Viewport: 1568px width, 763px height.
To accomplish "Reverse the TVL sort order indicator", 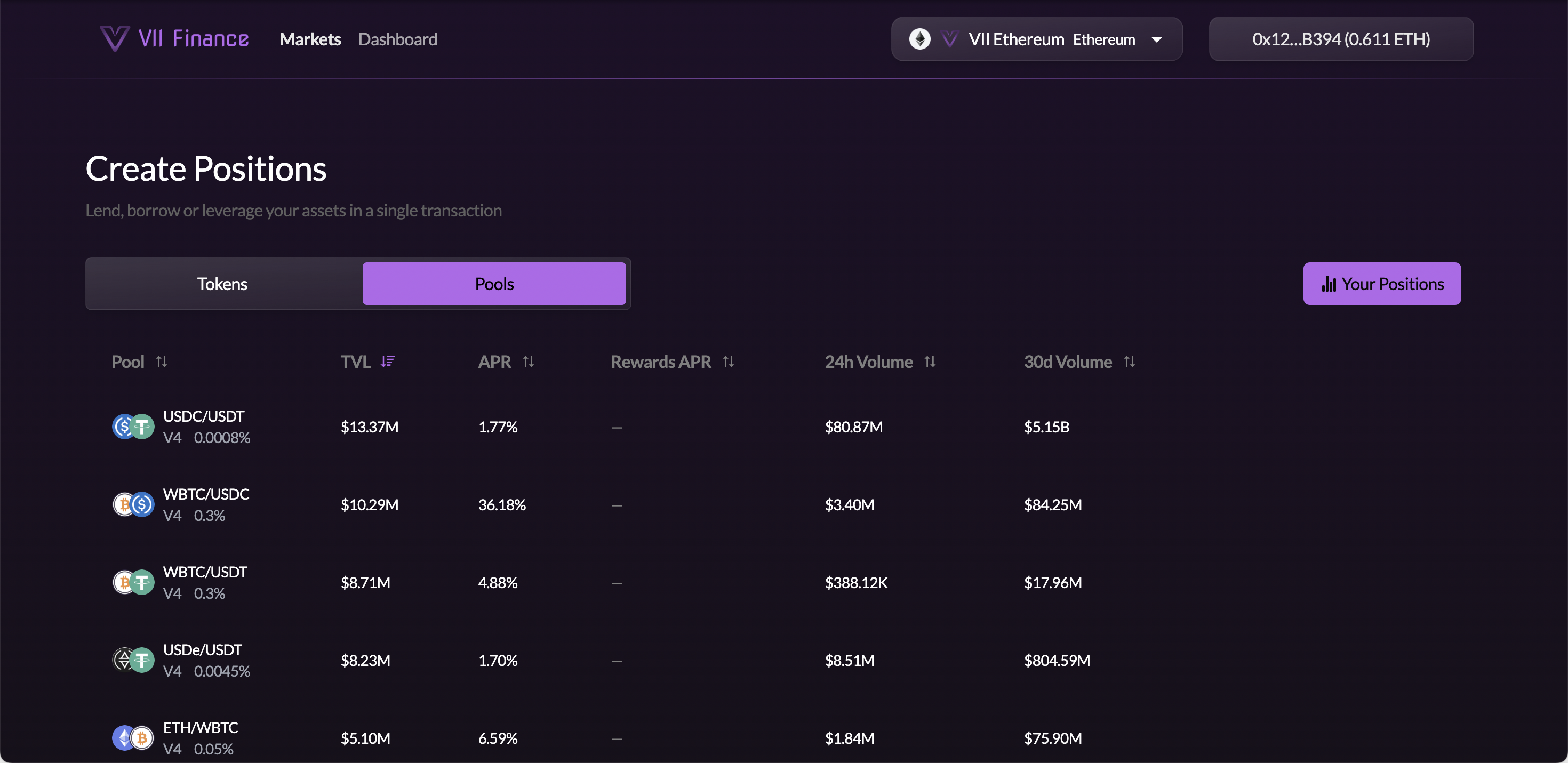I will tap(388, 362).
